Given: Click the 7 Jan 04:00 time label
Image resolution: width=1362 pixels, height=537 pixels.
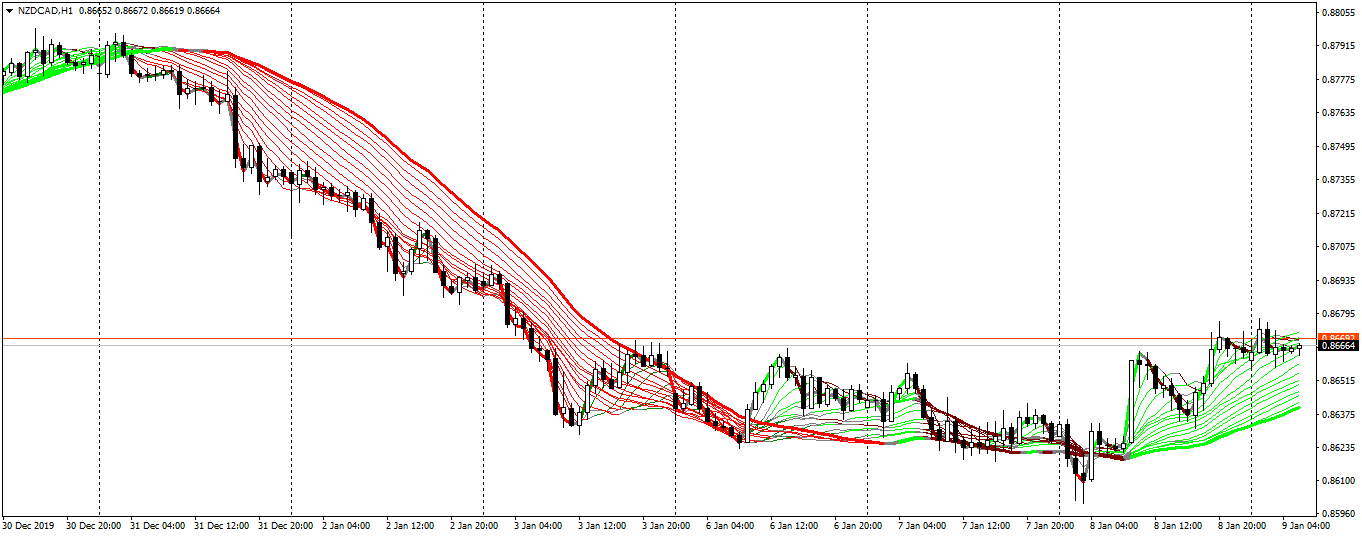Looking at the screenshot, I should [923, 524].
